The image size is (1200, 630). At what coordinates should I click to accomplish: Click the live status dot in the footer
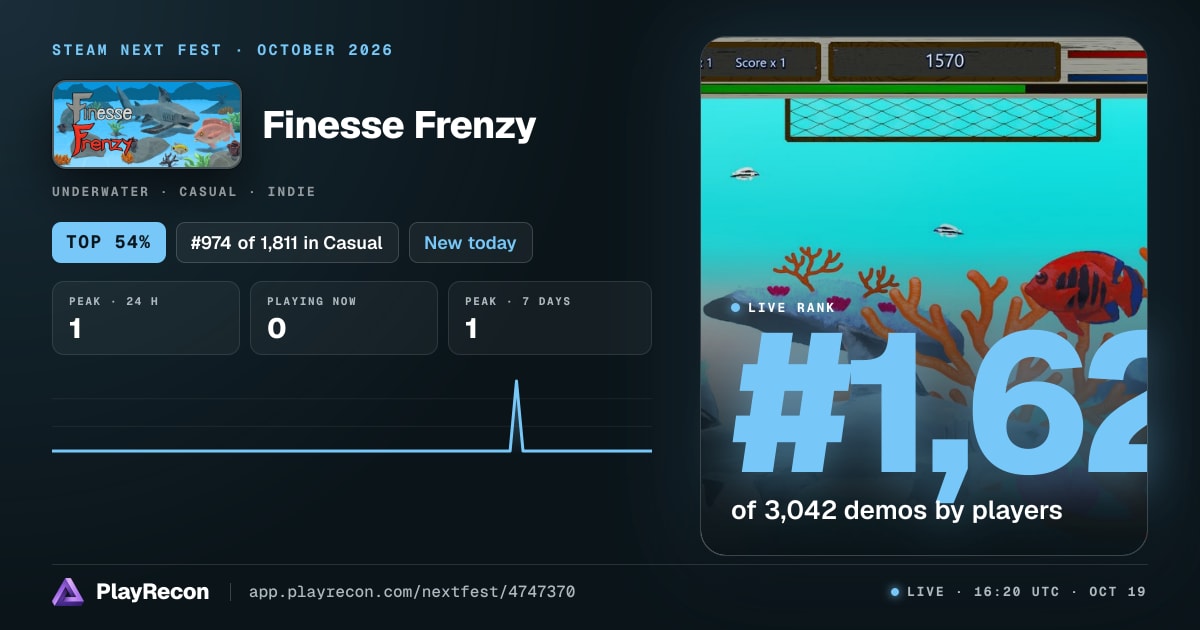[895, 592]
